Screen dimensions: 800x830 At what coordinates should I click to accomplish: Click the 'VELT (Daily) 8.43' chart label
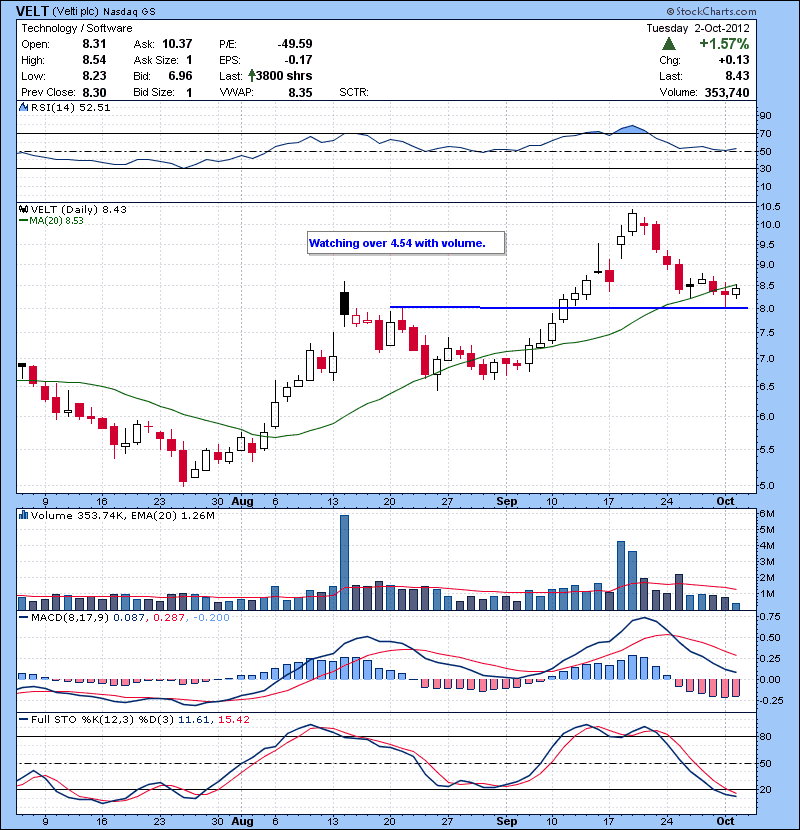(x=78, y=209)
